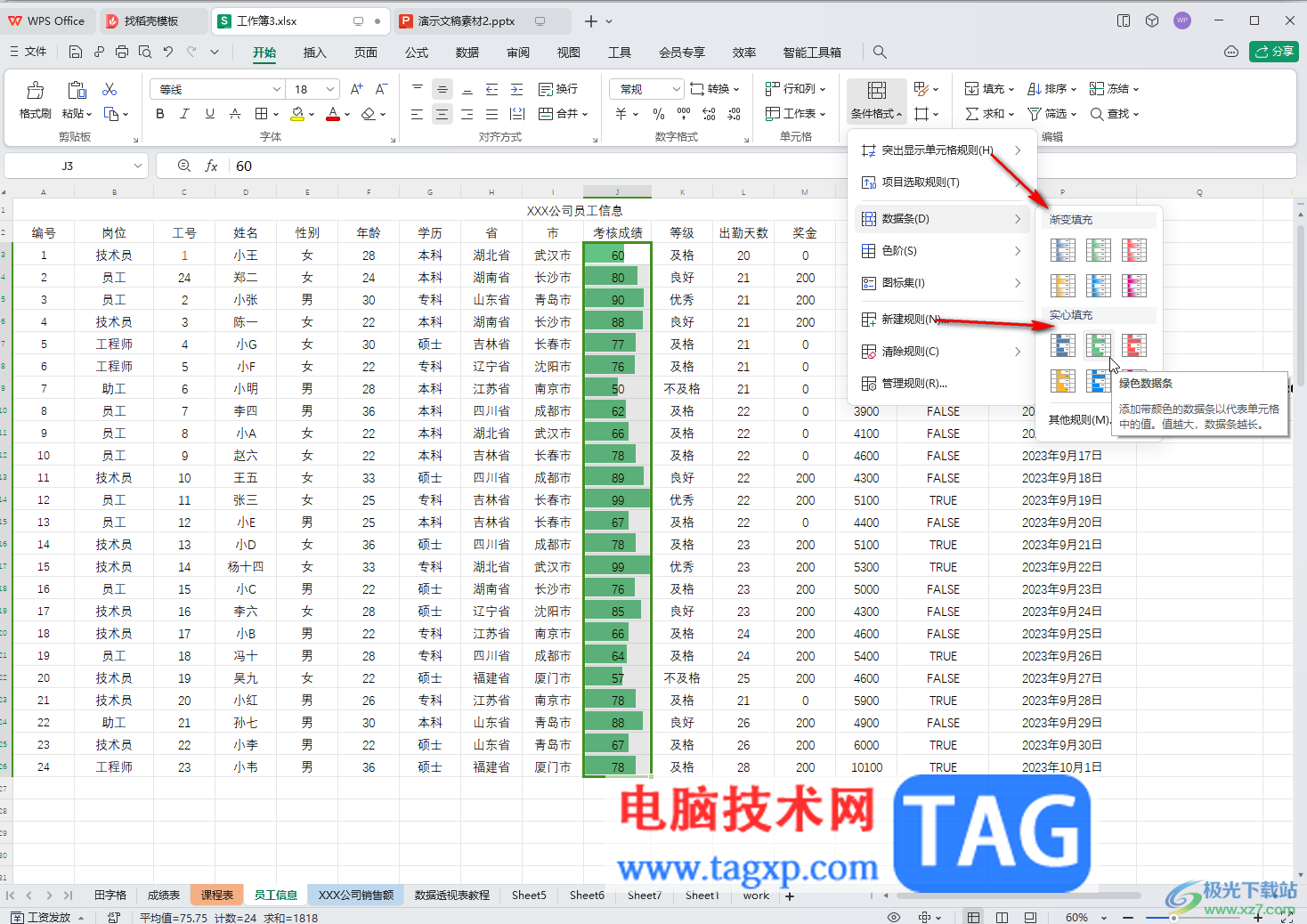Open the Data (数据) ribbon tab
1307x924 pixels.
click(x=467, y=53)
